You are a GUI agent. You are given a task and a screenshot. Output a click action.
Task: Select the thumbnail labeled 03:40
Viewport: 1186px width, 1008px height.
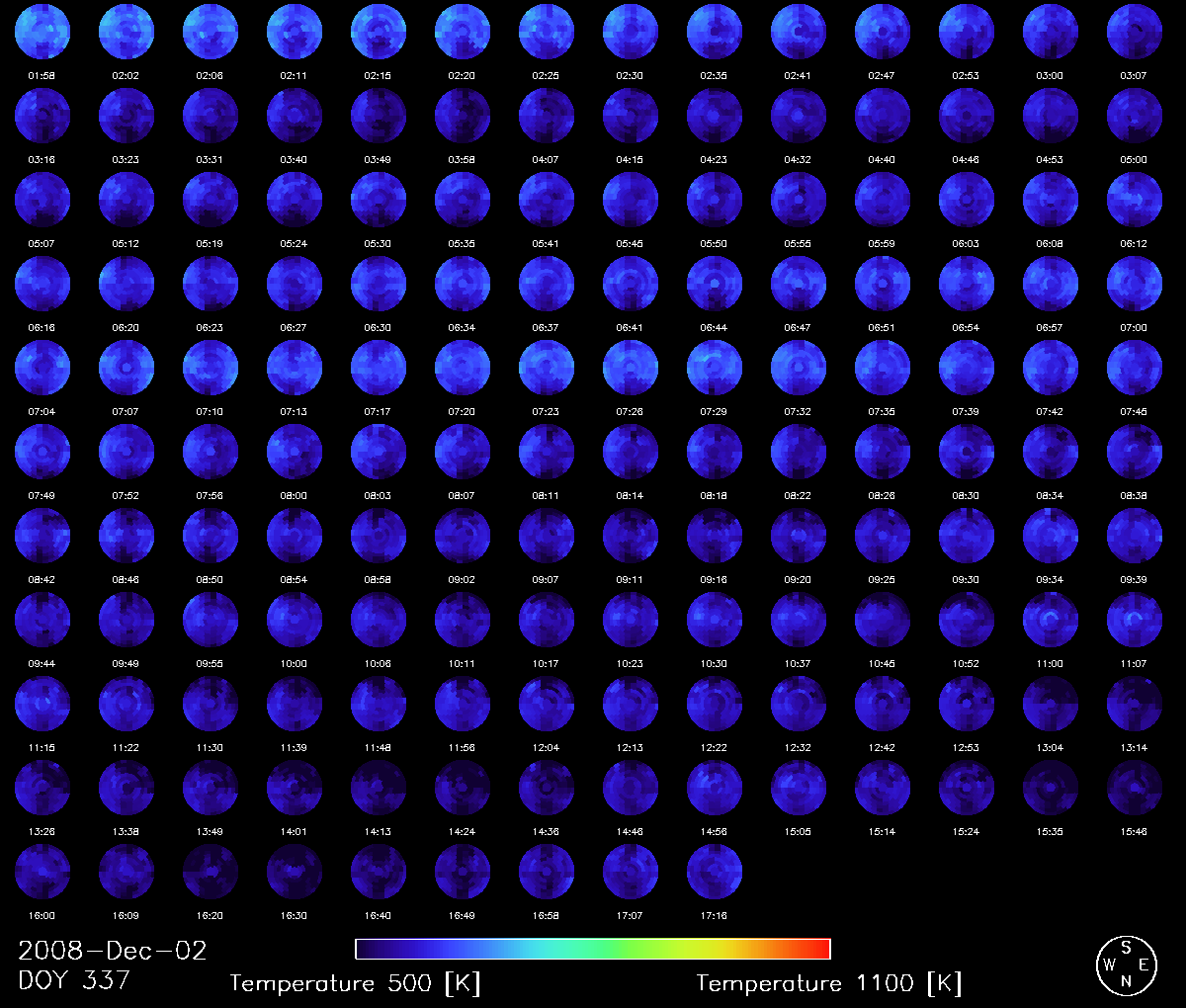[x=295, y=116]
